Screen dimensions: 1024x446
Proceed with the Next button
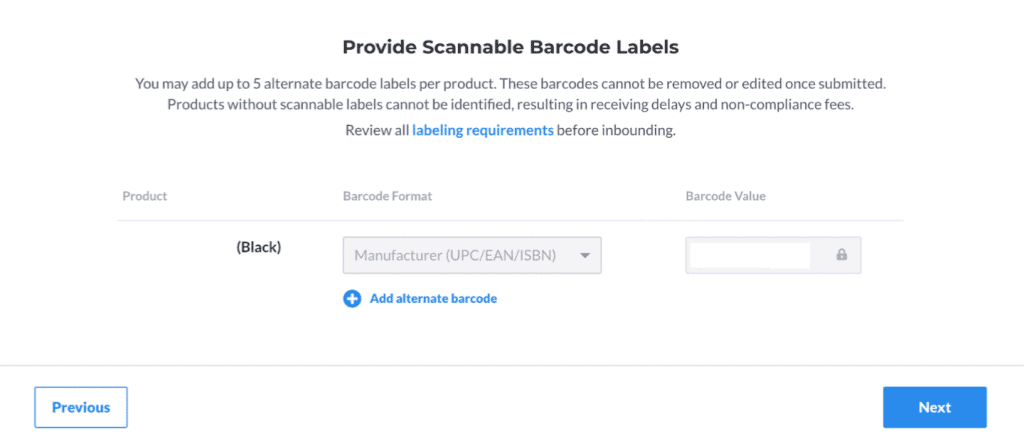[x=934, y=407]
